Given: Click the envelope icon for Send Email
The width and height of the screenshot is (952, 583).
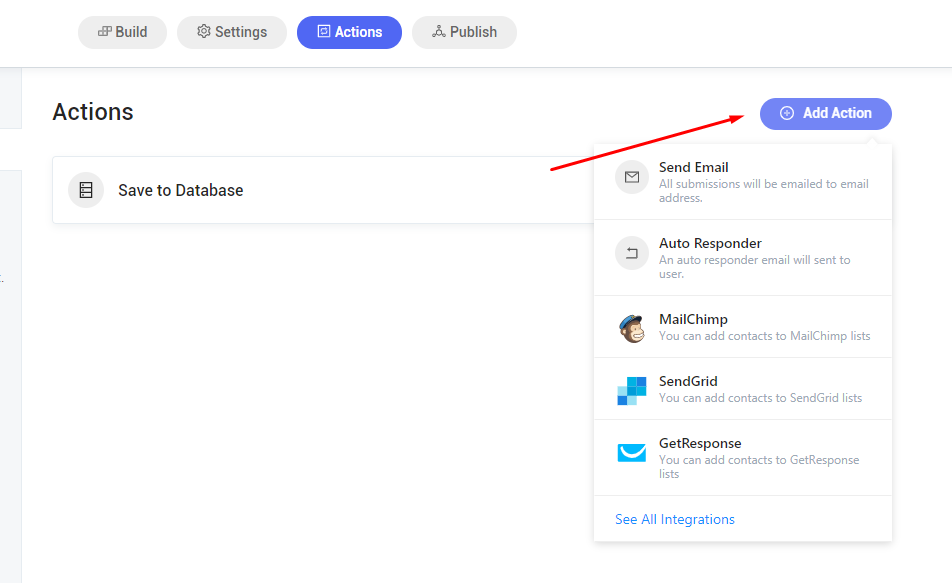Looking at the screenshot, I should point(632,177).
